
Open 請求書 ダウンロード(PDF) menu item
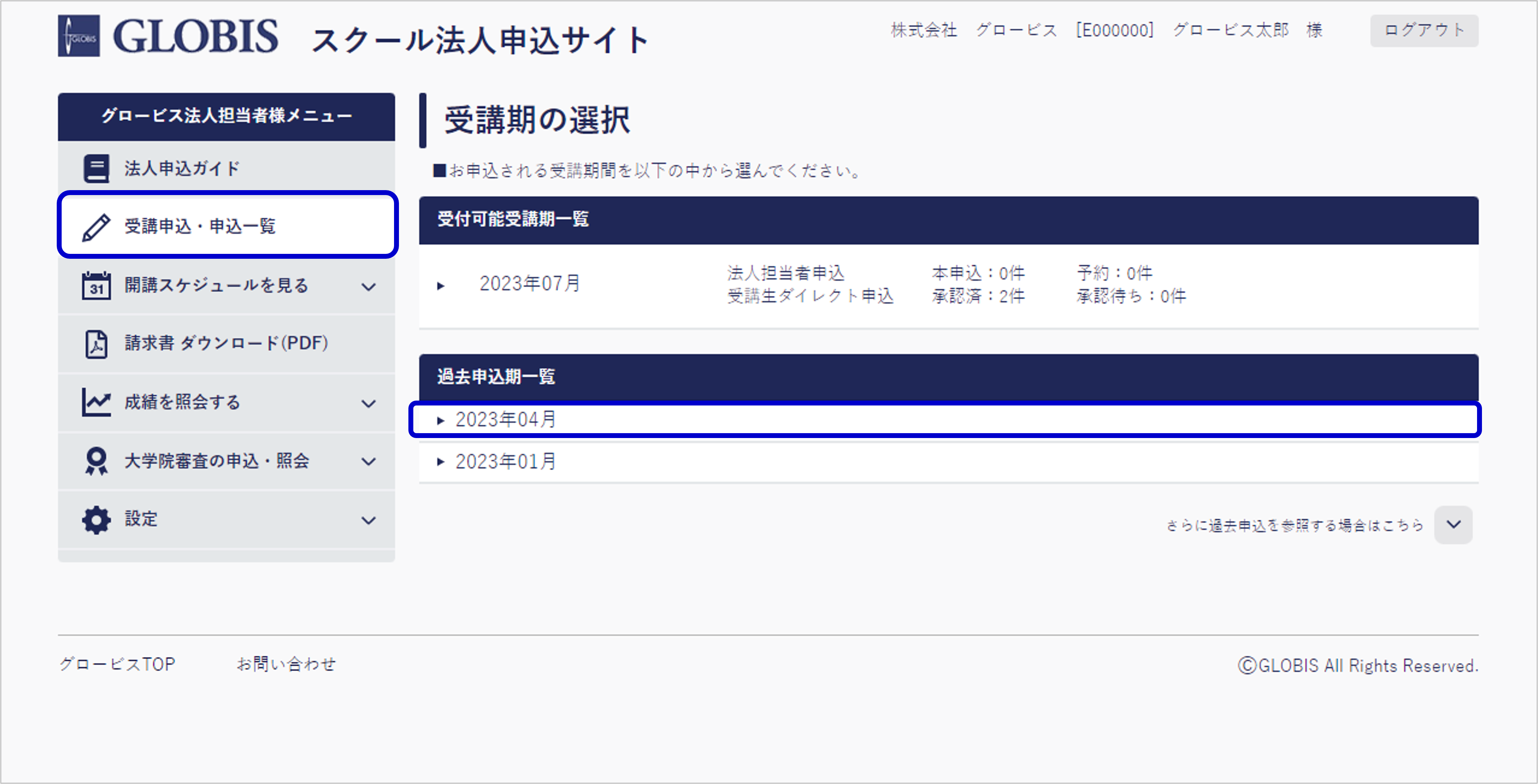point(226,343)
